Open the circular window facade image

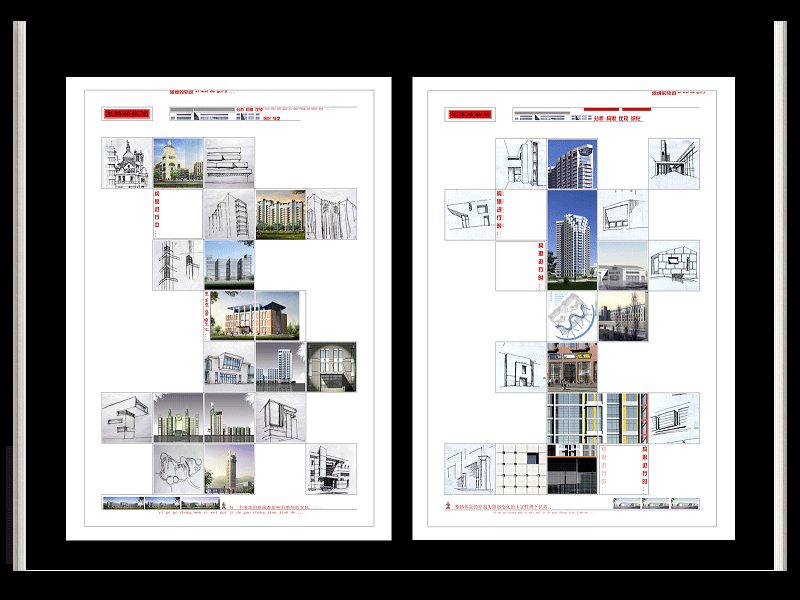tap(331, 367)
